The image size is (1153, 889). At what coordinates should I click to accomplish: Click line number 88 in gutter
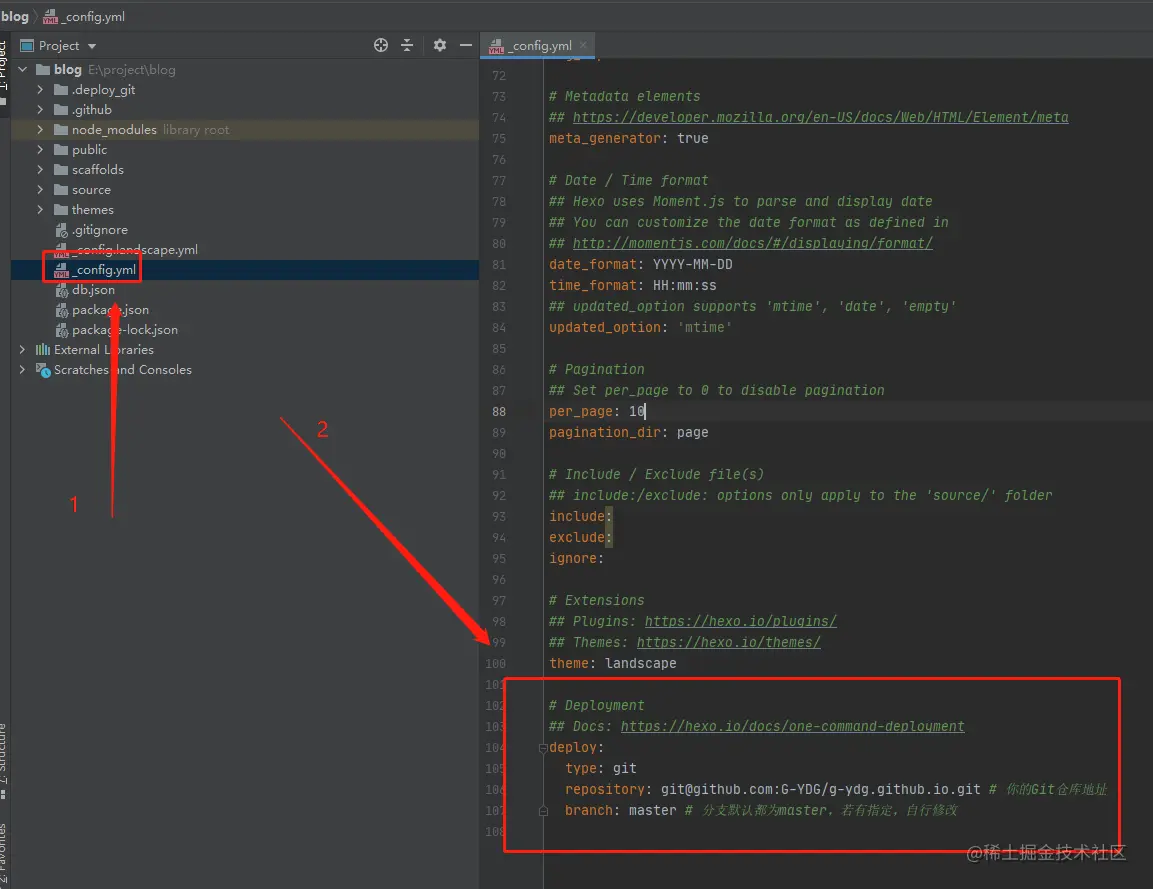[499, 412]
